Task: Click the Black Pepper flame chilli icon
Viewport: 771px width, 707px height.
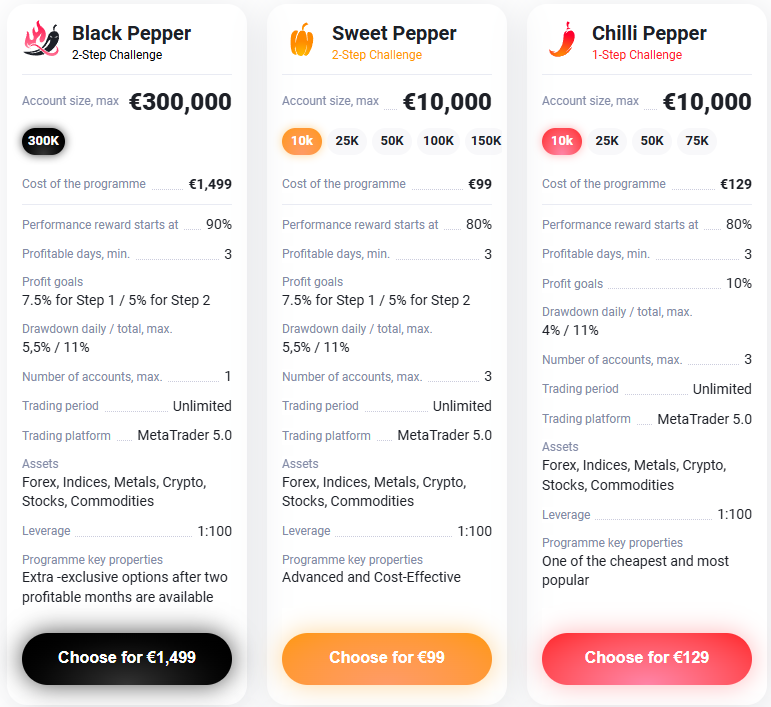Action: coord(42,39)
